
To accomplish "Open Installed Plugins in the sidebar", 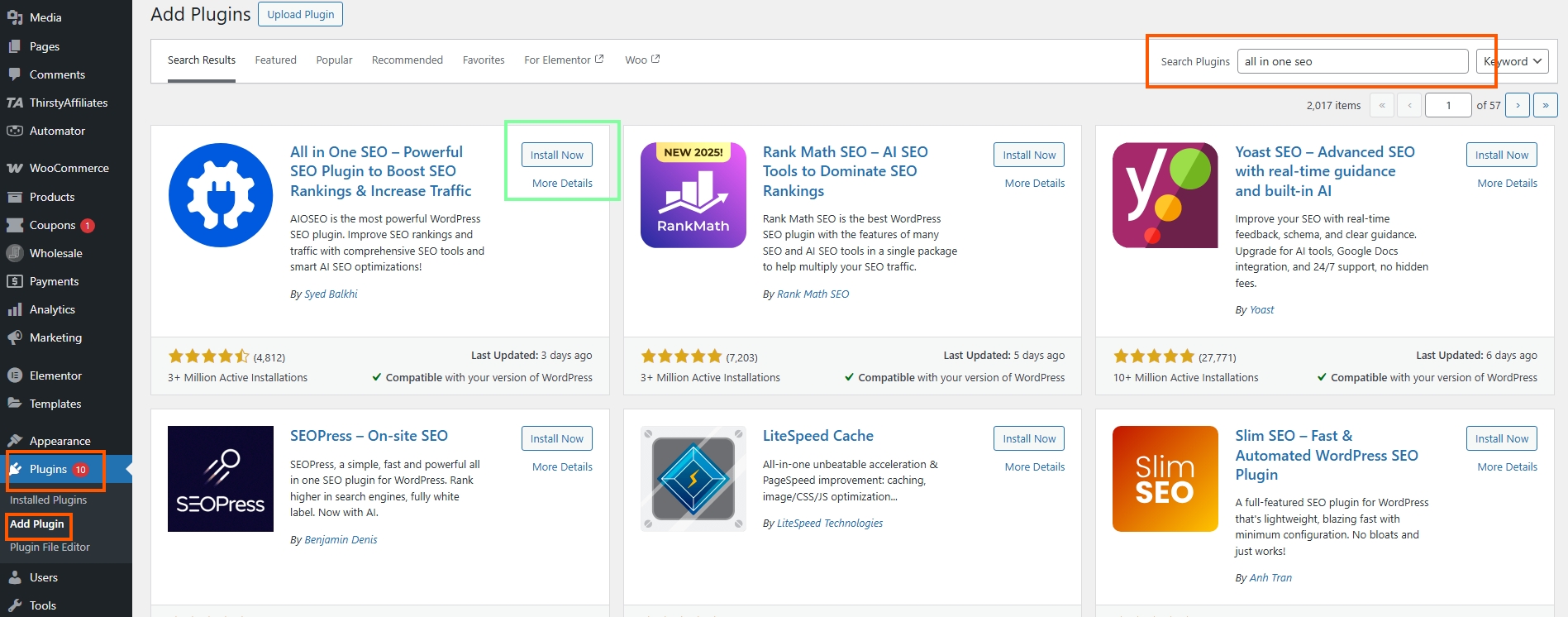I will (x=48, y=500).
